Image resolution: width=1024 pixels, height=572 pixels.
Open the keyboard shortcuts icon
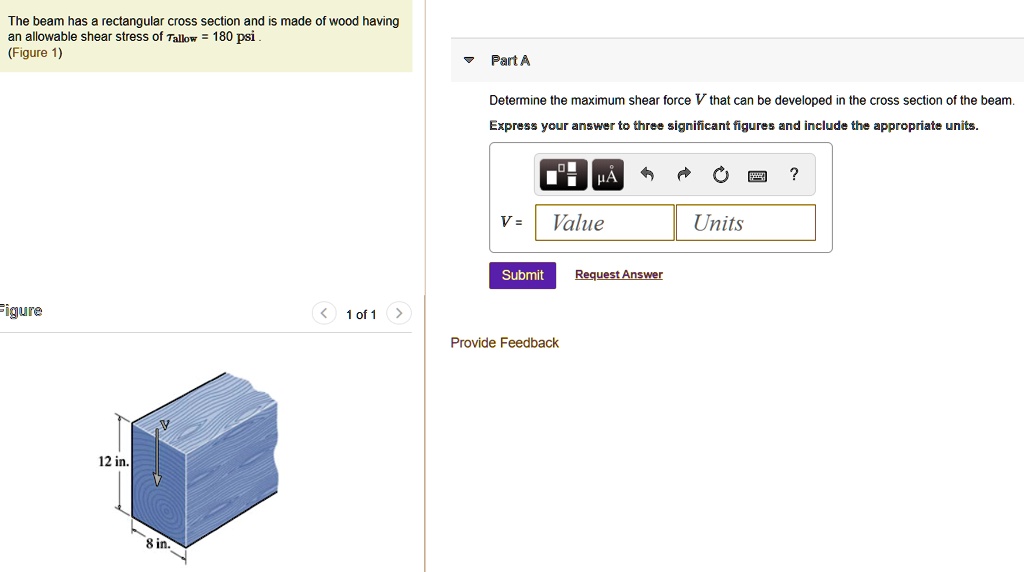coord(757,176)
